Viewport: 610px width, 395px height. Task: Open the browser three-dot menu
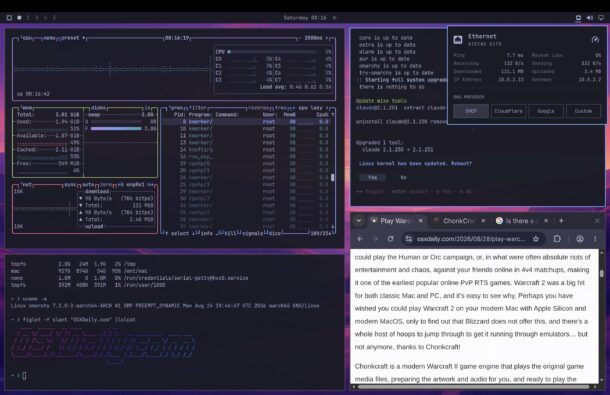click(x=595, y=239)
